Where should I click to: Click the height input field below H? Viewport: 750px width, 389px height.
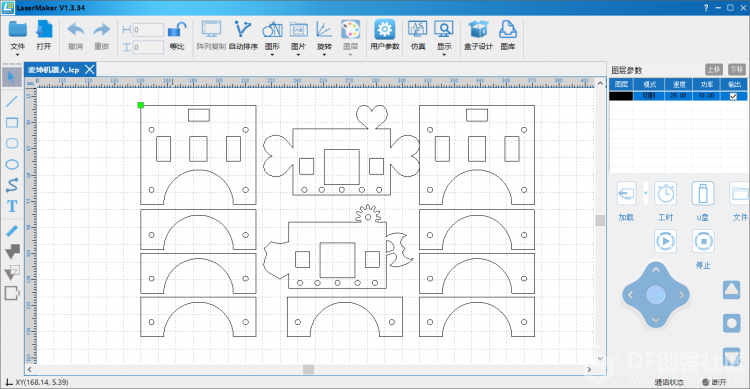click(148, 47)
